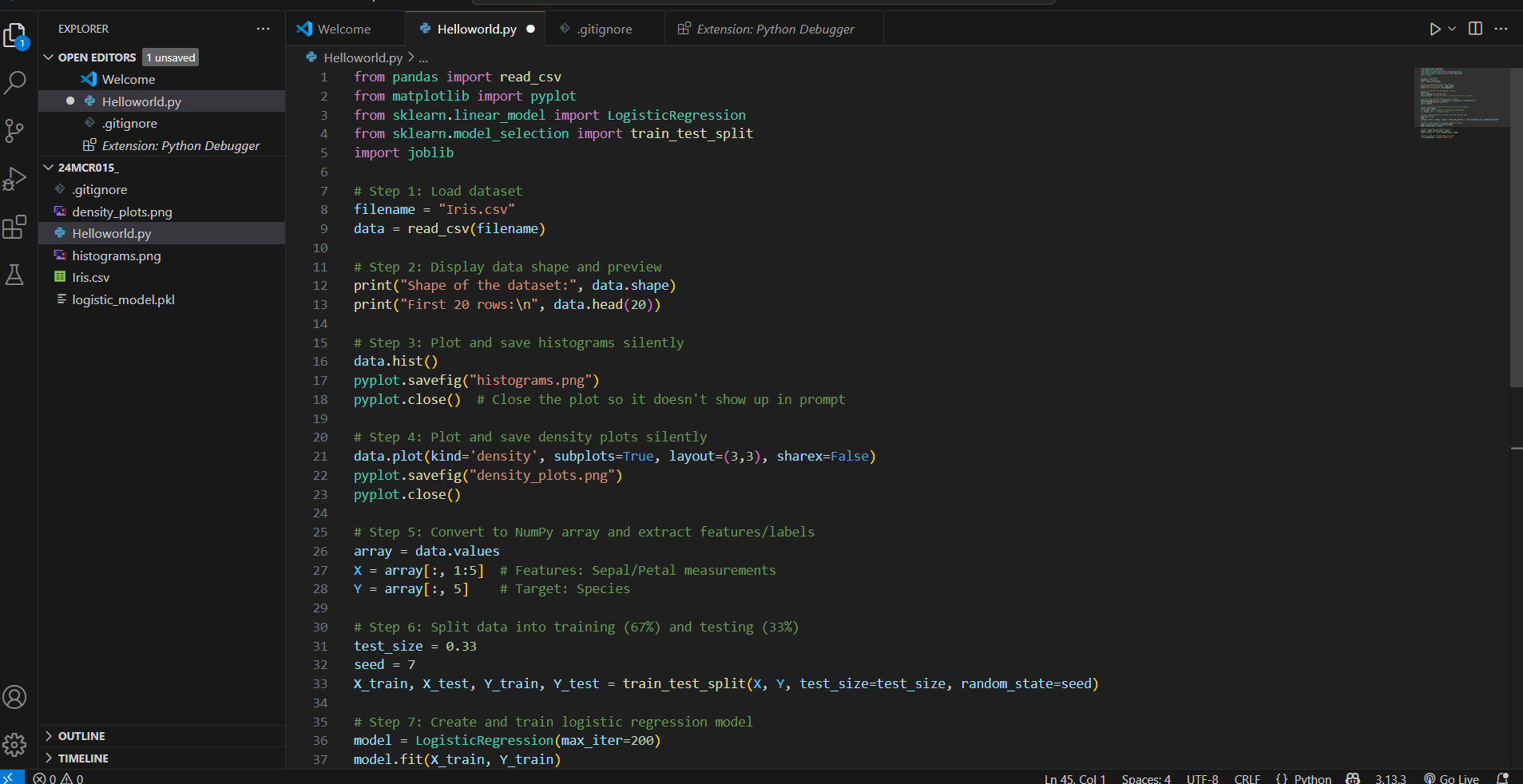Click the EXPLORER panel title
Viewport: 1523px width, 784px height.
point(83,29)
